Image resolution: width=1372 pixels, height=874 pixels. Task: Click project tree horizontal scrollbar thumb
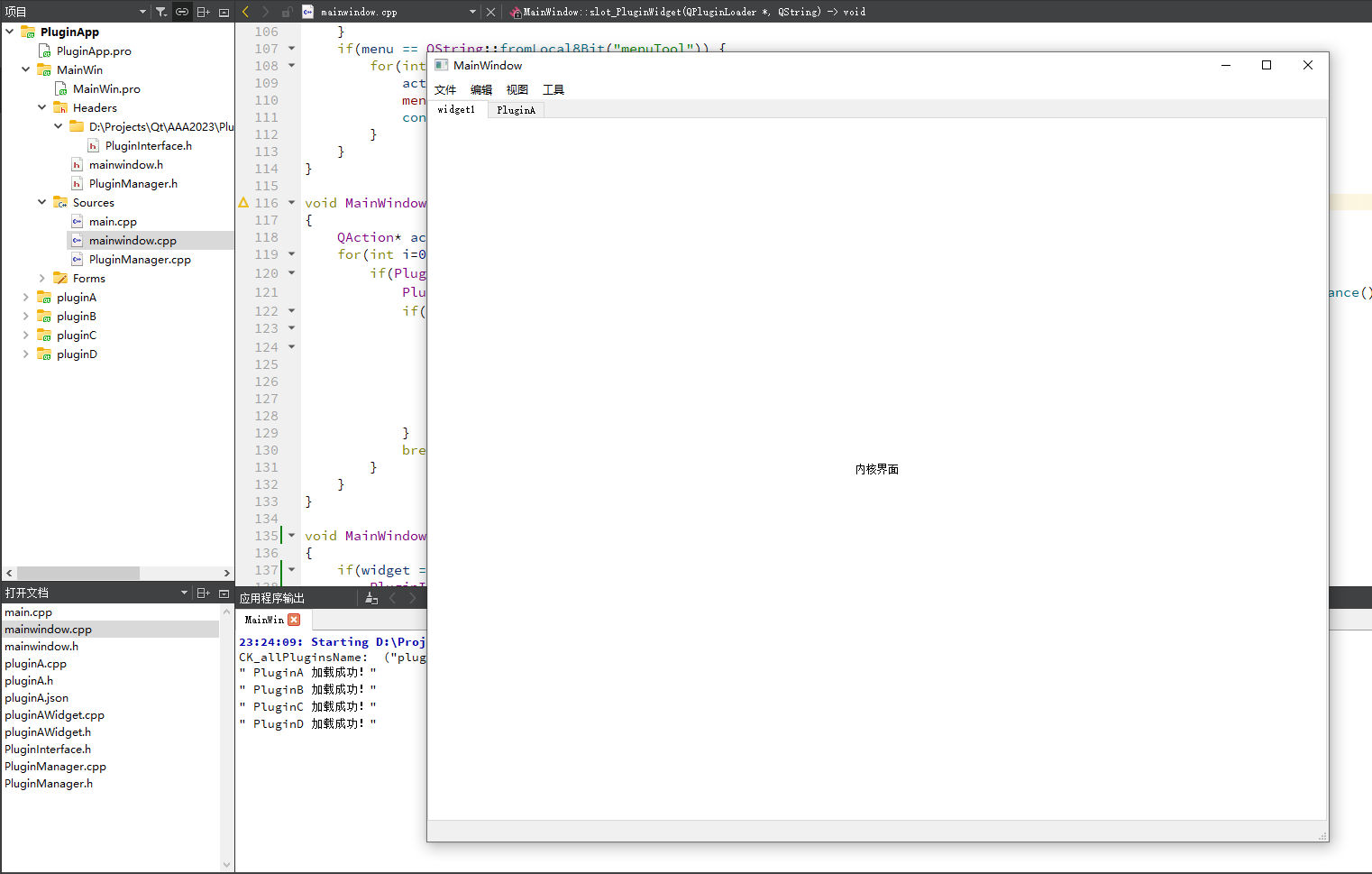78,573
